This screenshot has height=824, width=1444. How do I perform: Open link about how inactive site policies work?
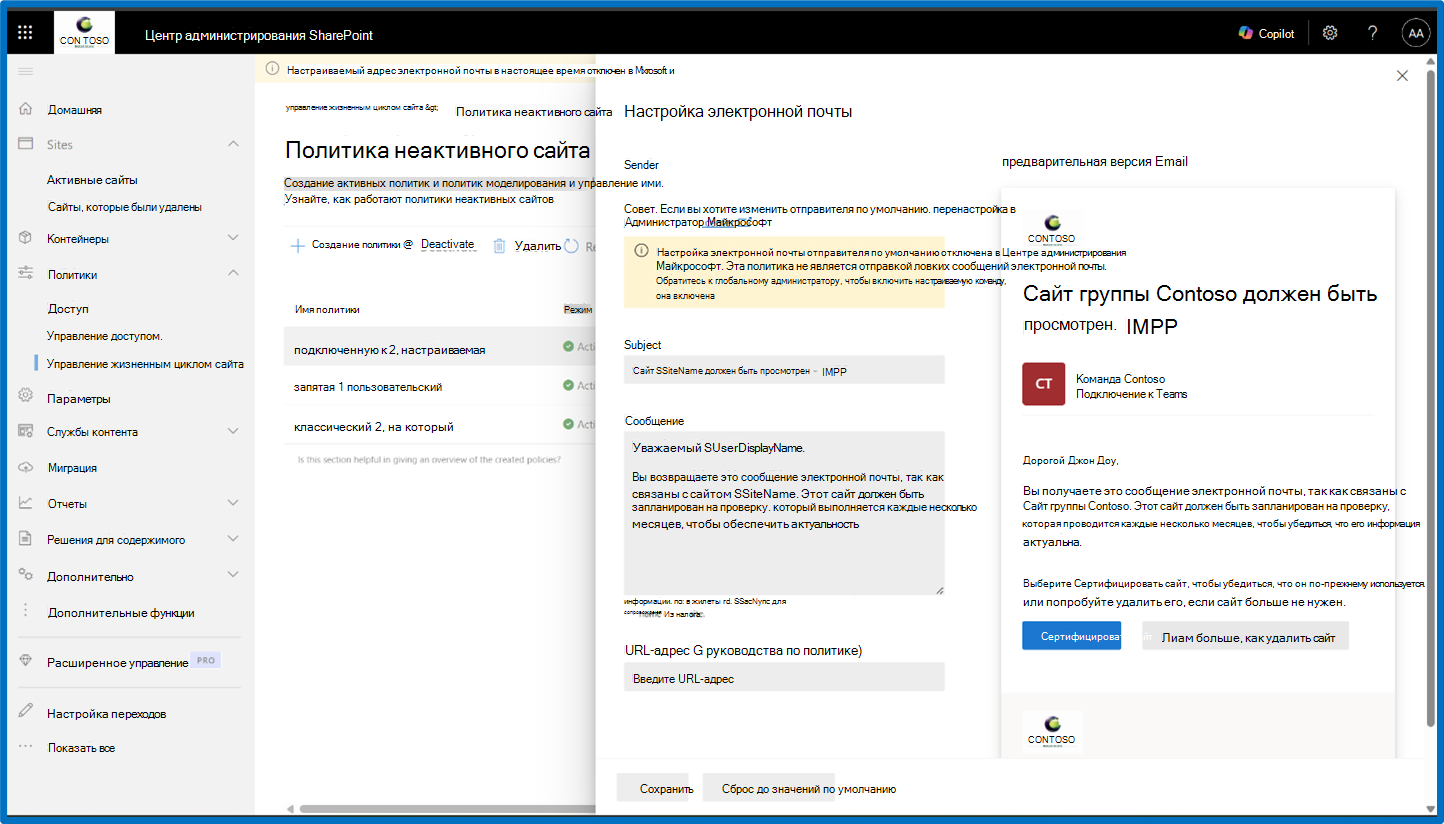coord(419,199)
